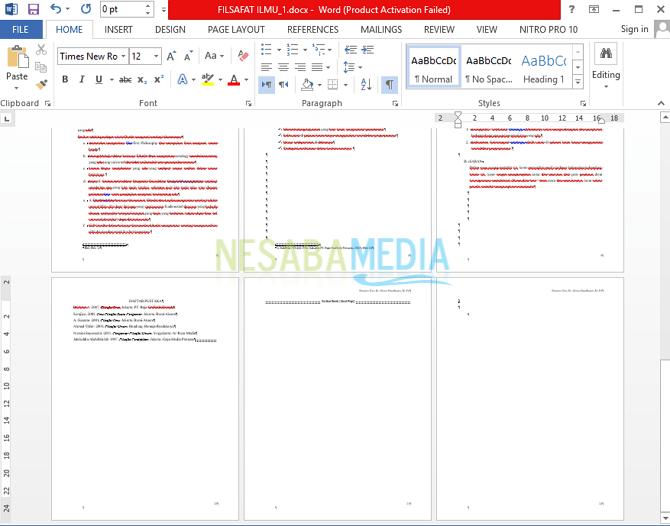Expand underline style options arrow
Viewport: 670px width, 526px height.
click(x=112, y=80)
